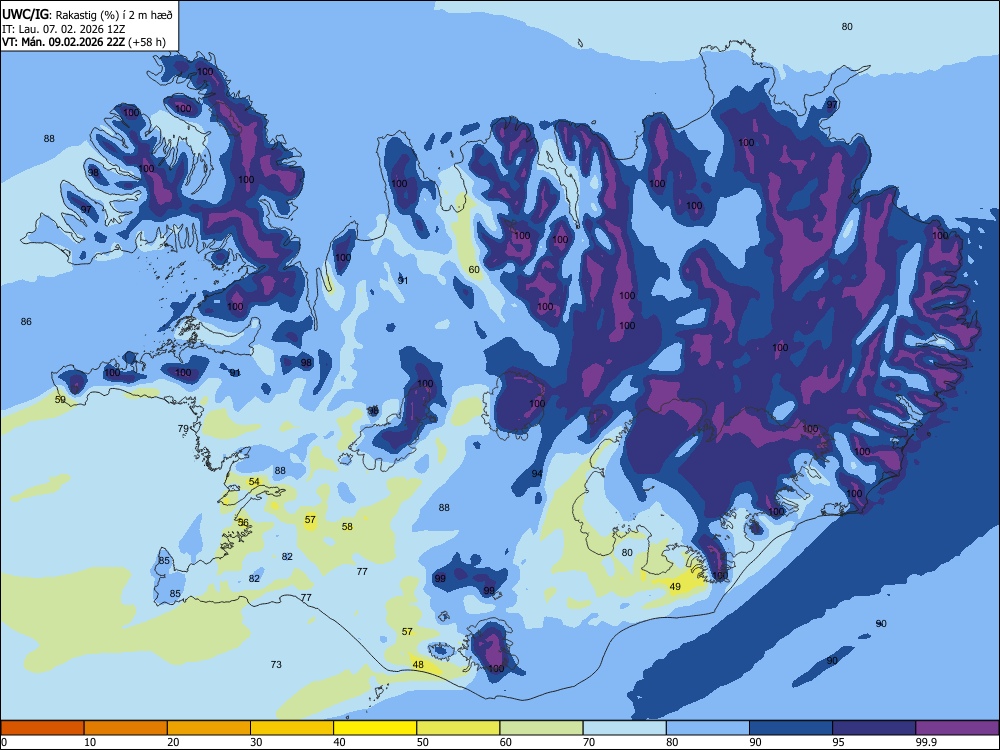This screenshot has height=750, width=1000.
Task: Select the '86' humidity label over the sea
Action: [x=26, y=321]
